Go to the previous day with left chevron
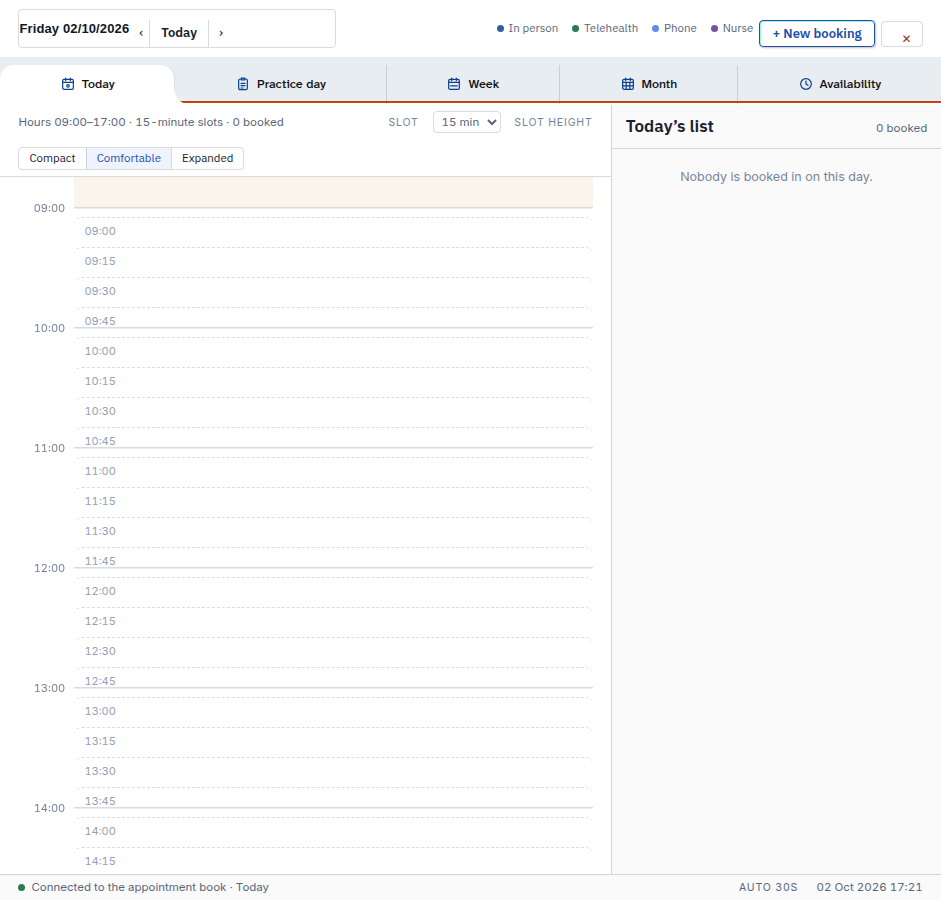 click(x=141, y=33)
